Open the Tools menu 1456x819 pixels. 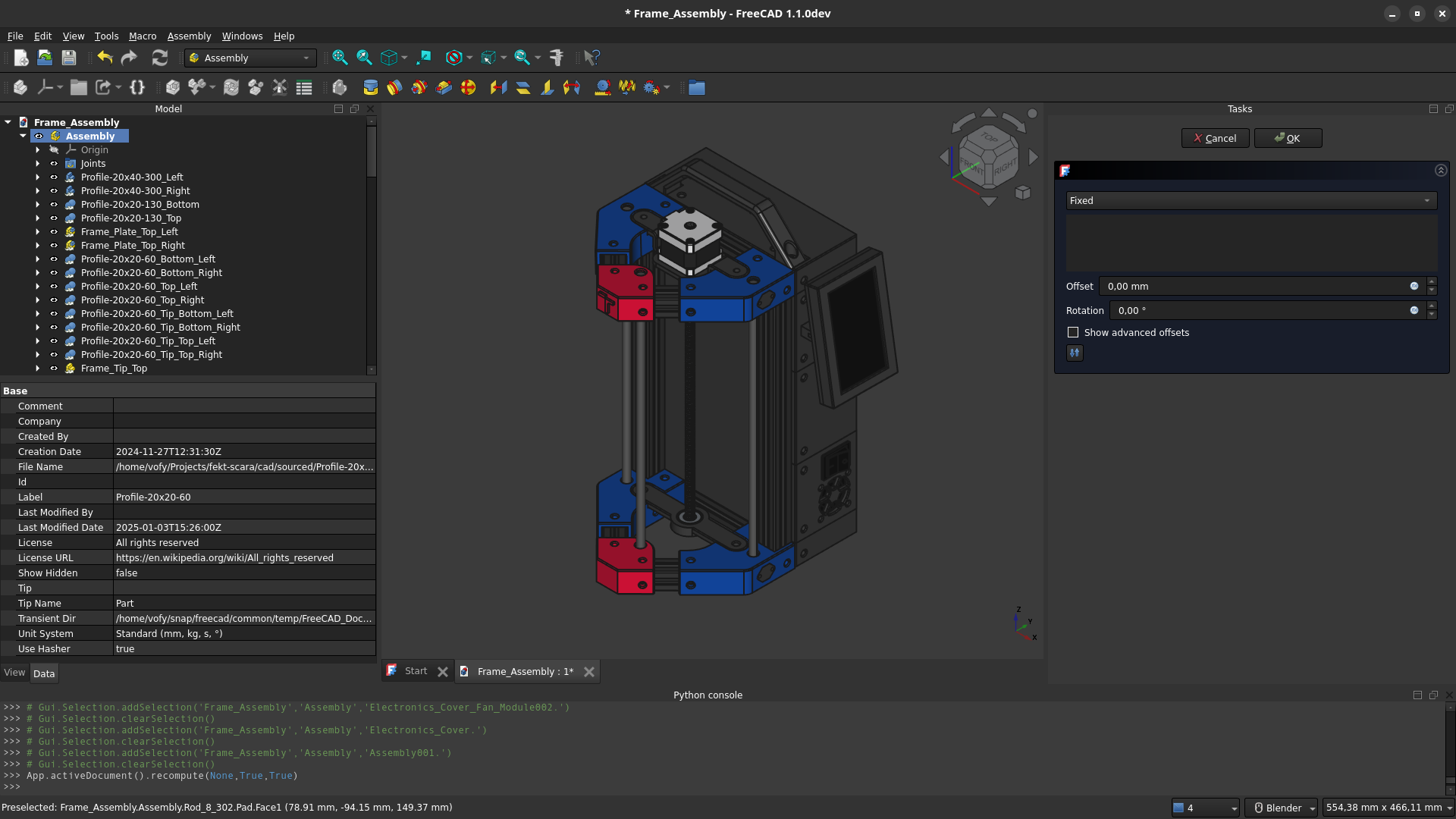(106, 36)
